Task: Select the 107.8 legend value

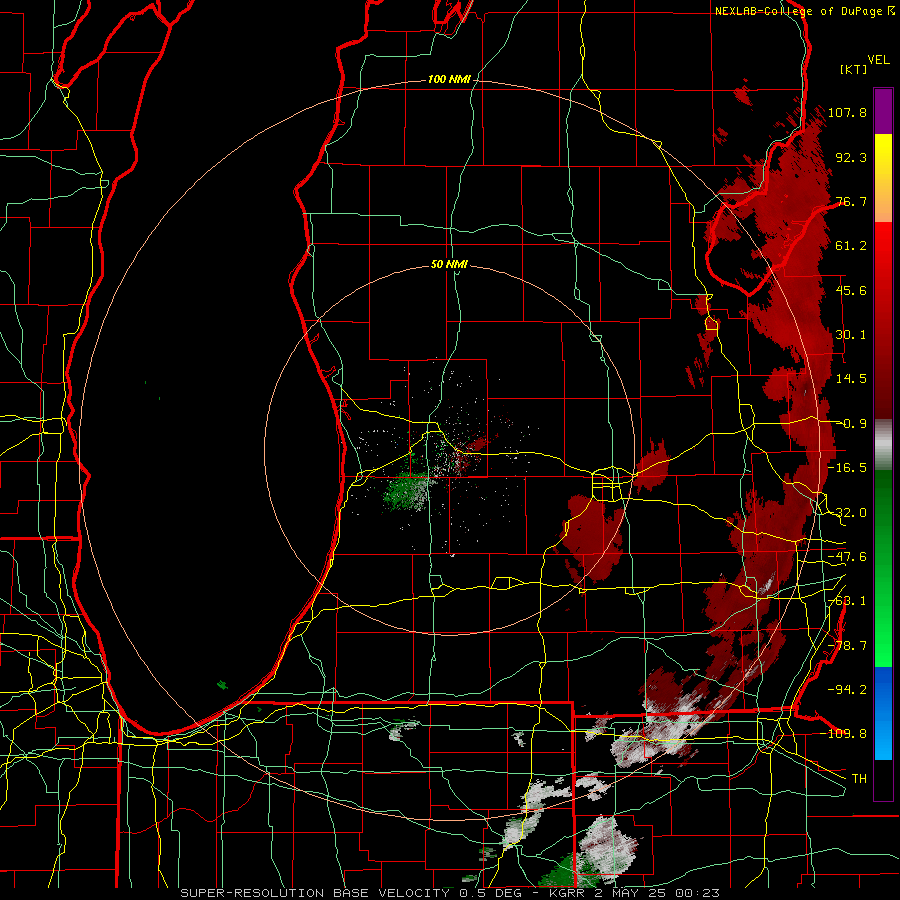Action: (x=847, y=112)
